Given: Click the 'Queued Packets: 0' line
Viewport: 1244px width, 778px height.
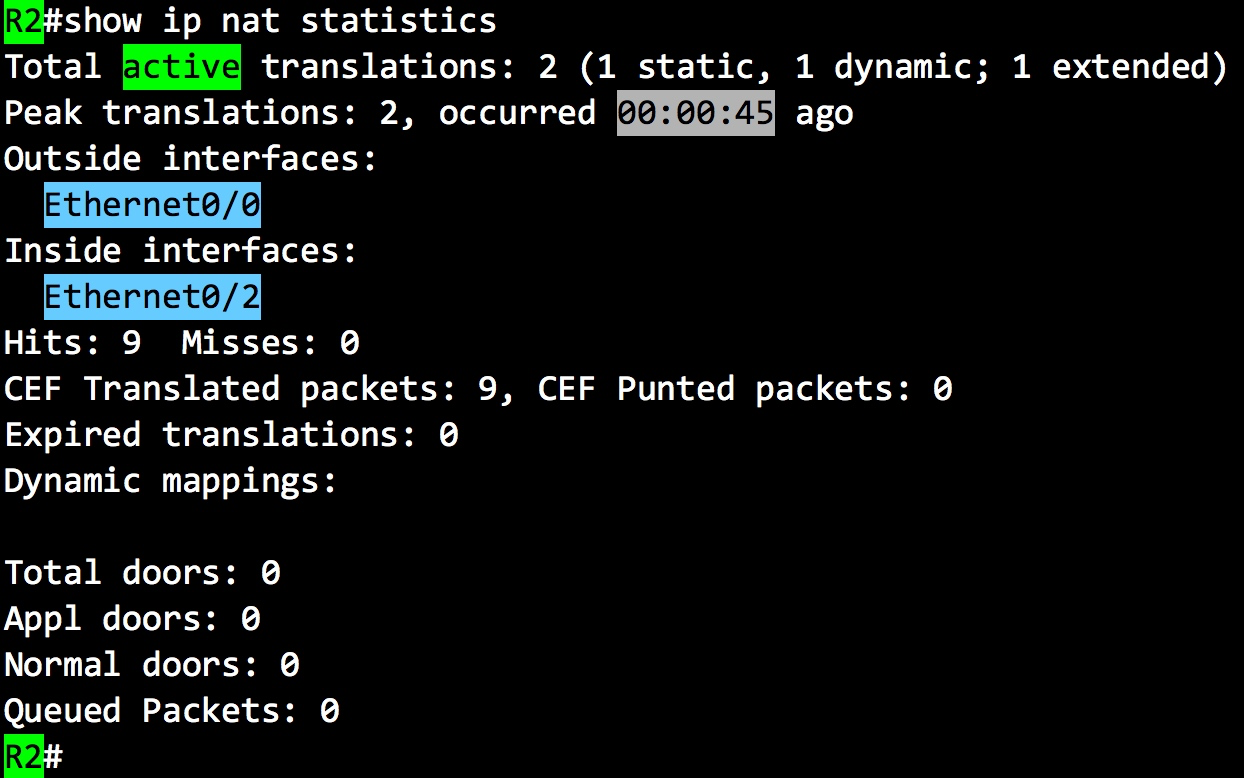Looking at the screenshot, I should pos(171,711).
